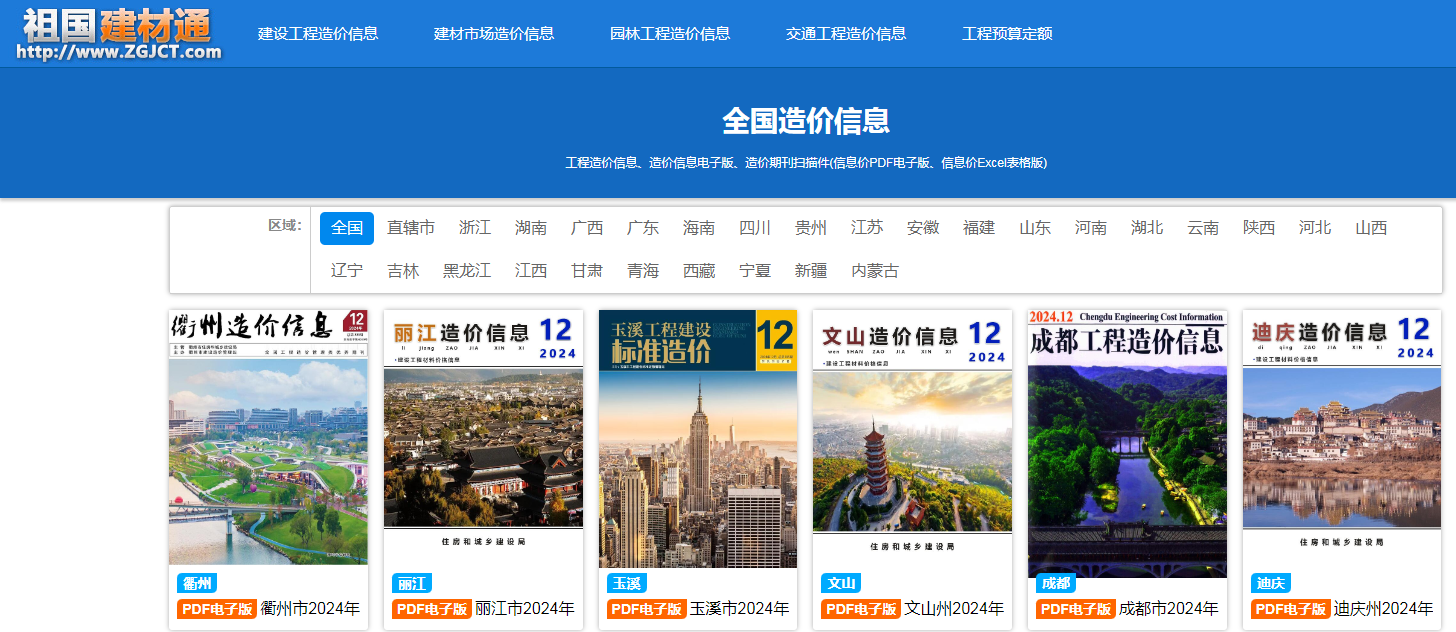
Task: Click the PDF电子版 badge beside 成都市2024年
Action: point(1076,608)
